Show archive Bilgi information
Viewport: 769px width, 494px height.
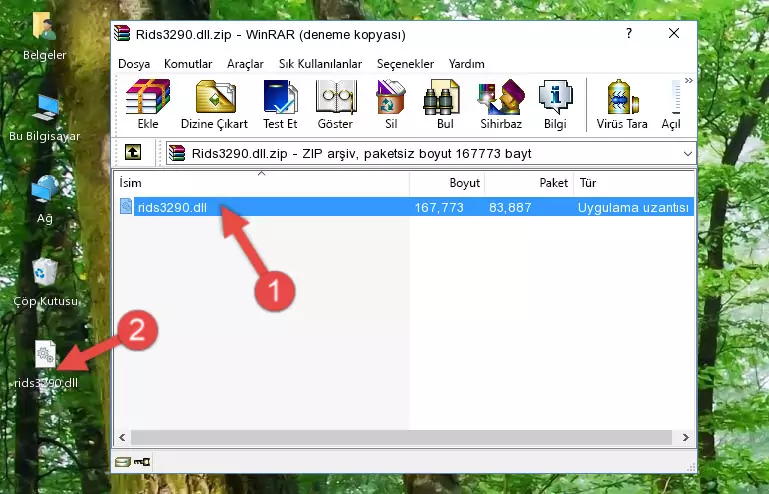pos(555,104)
